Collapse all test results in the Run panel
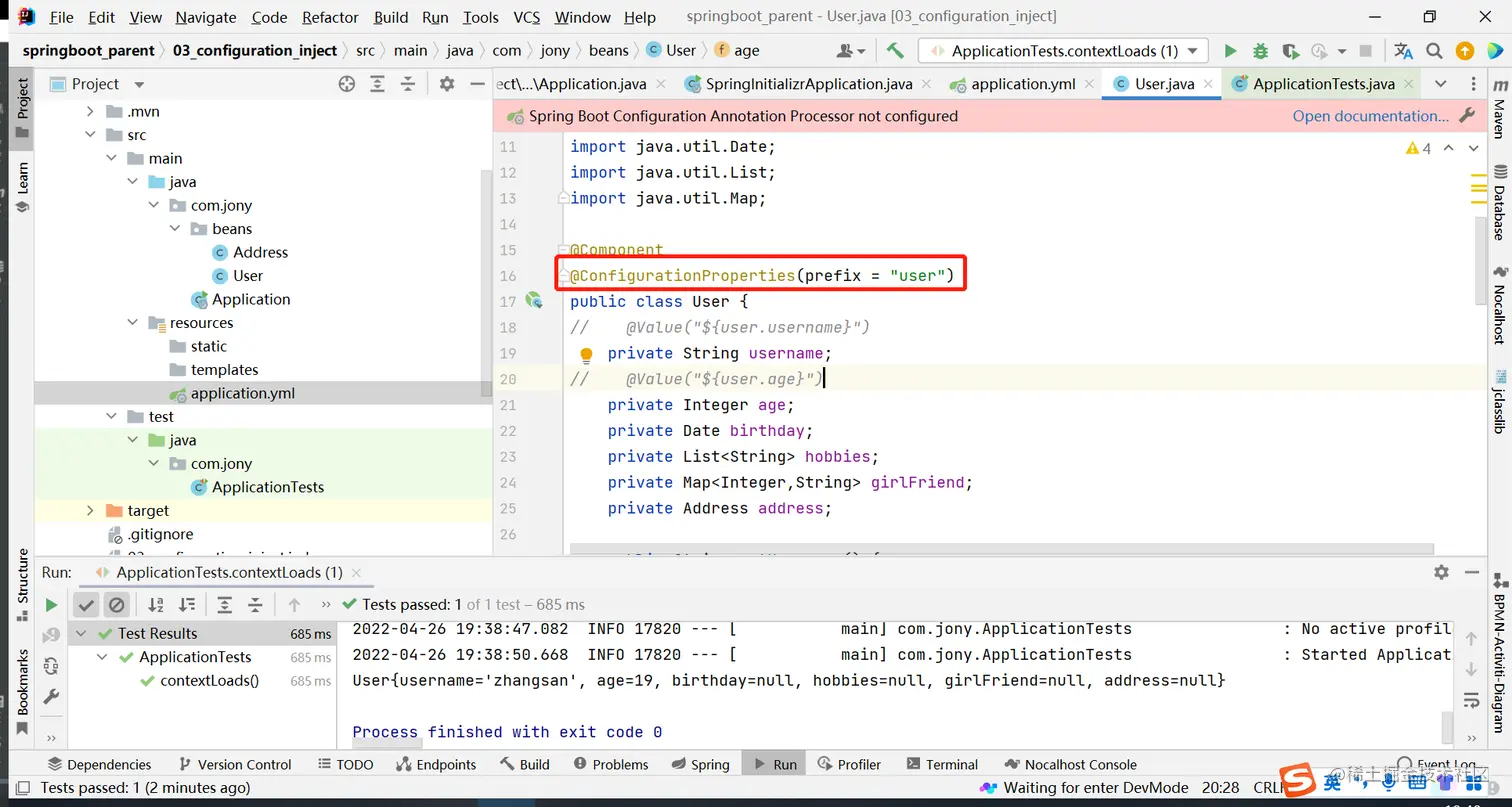This screenshot has height=807, width=1512. click(255, 605)
